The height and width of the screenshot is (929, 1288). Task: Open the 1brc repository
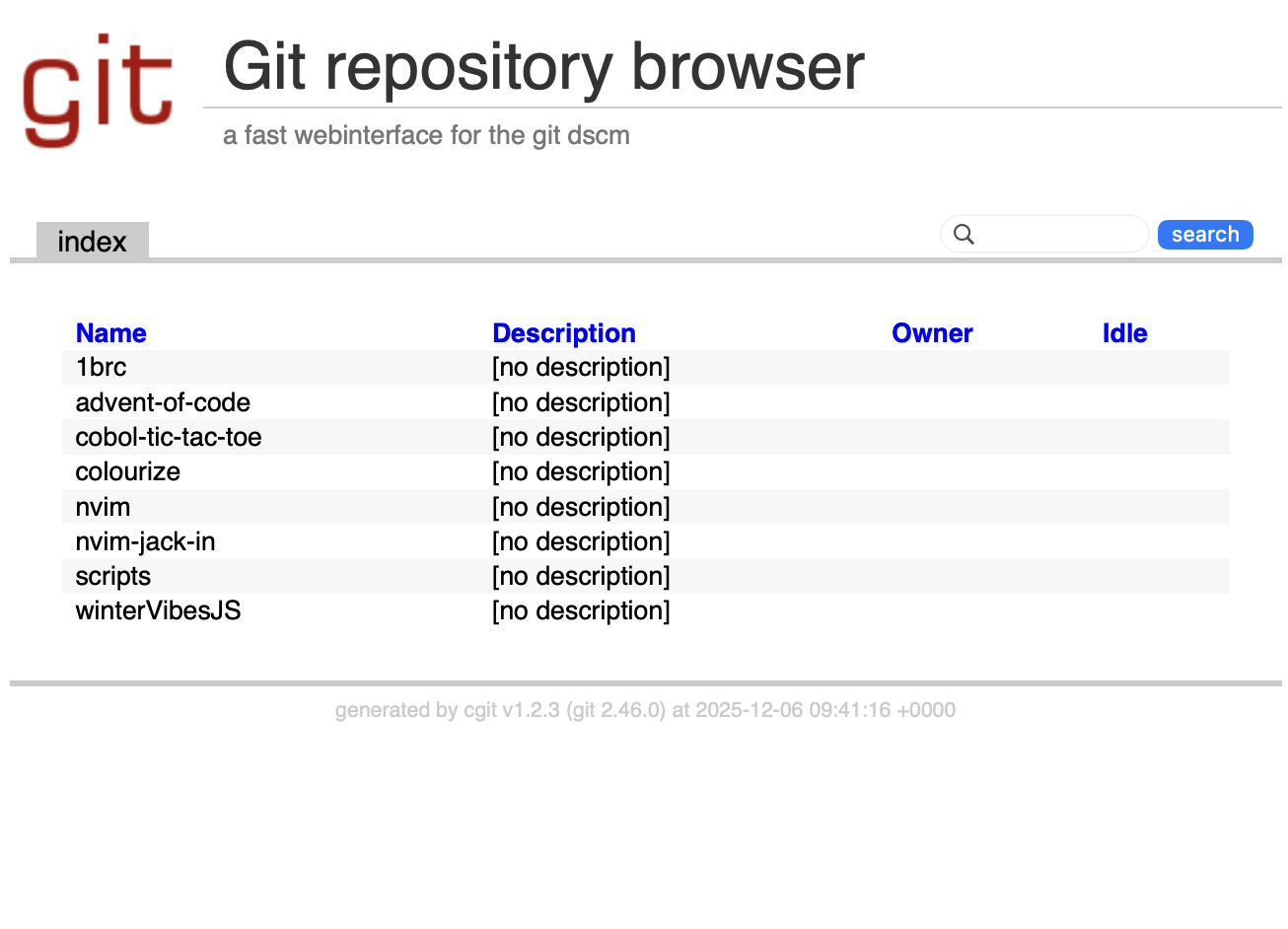click(101, 368)
